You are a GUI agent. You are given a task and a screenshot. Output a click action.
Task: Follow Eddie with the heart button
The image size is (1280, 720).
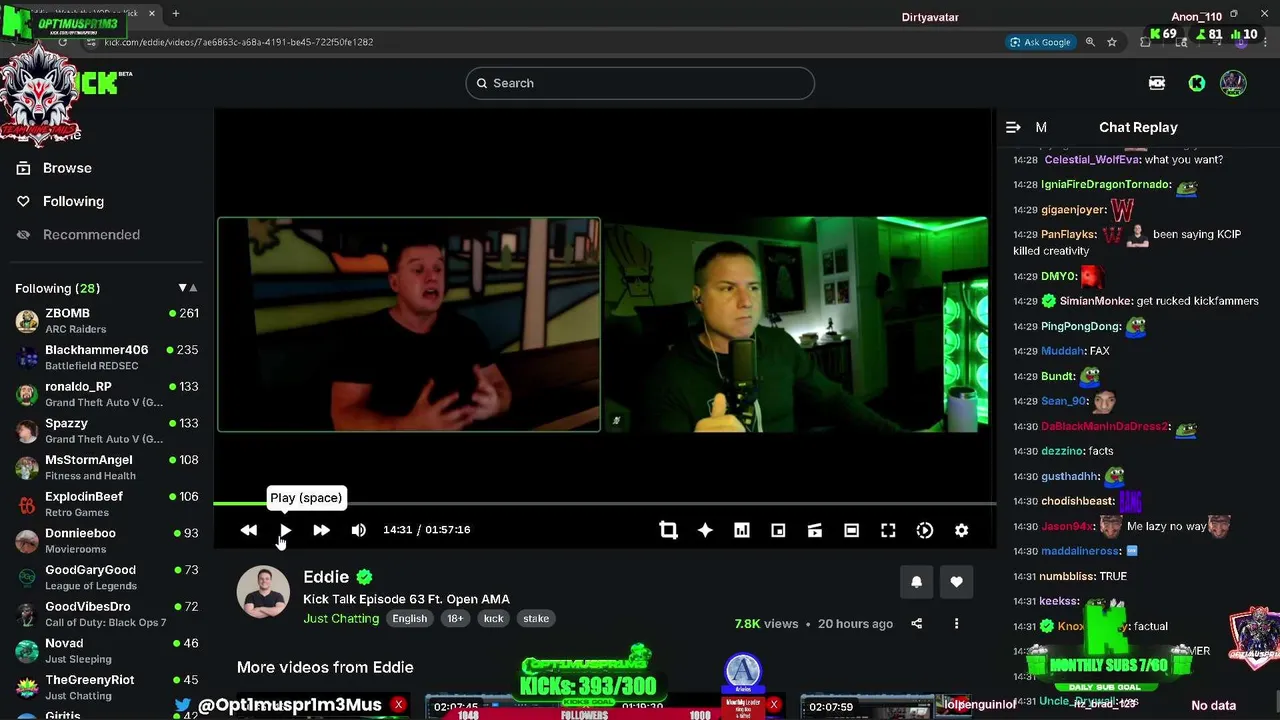click(956, 582)
